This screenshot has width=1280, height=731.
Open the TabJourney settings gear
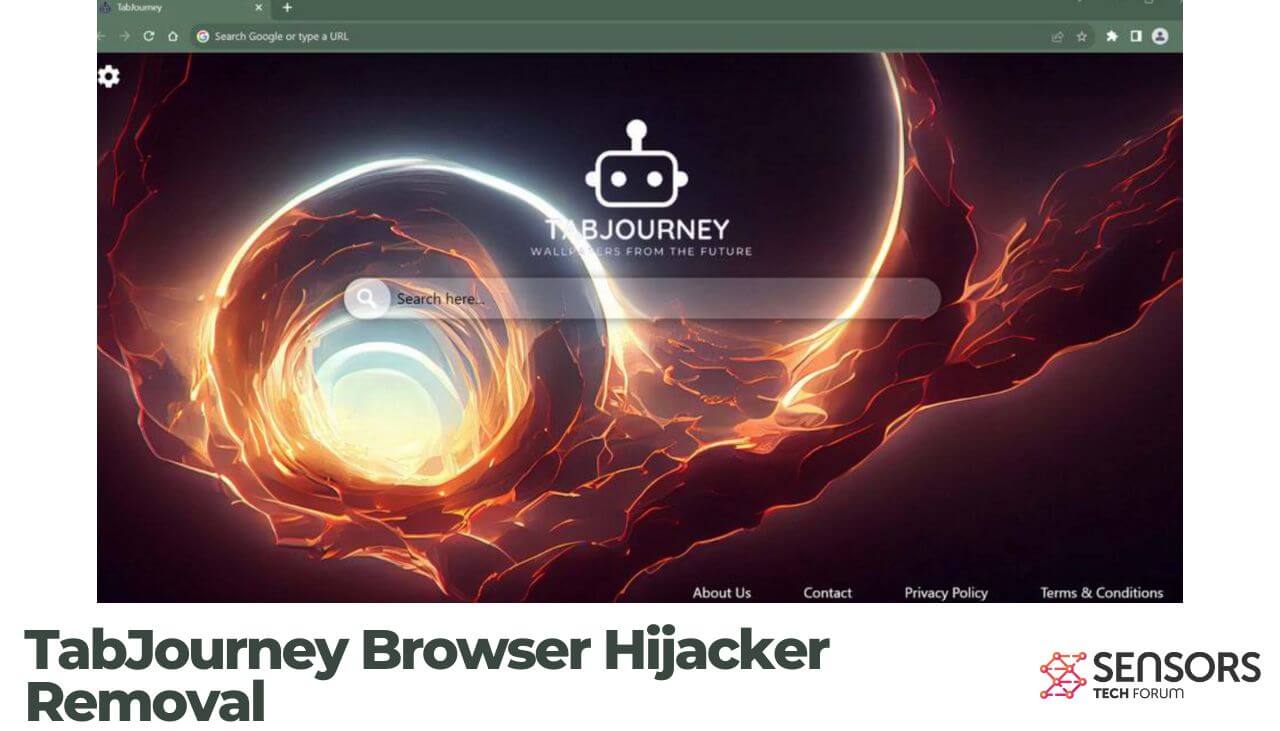point(106,74)
